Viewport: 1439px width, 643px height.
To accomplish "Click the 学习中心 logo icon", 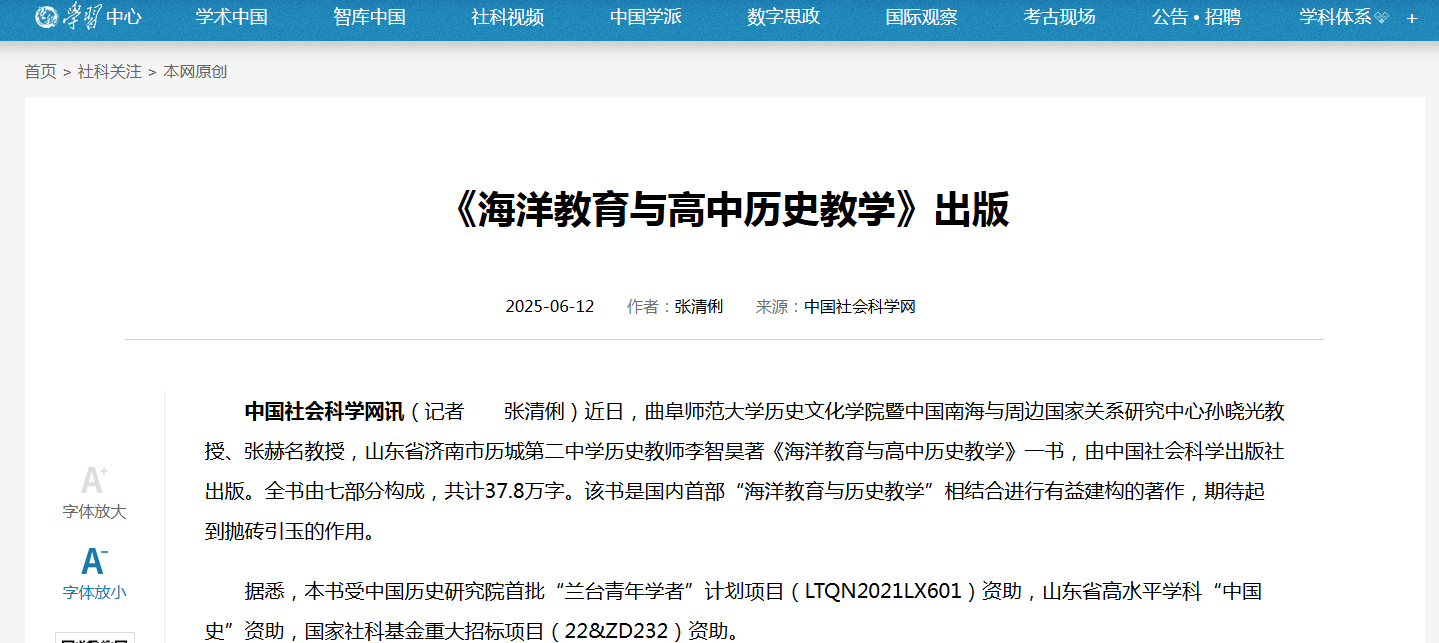I will coord(46,17).
